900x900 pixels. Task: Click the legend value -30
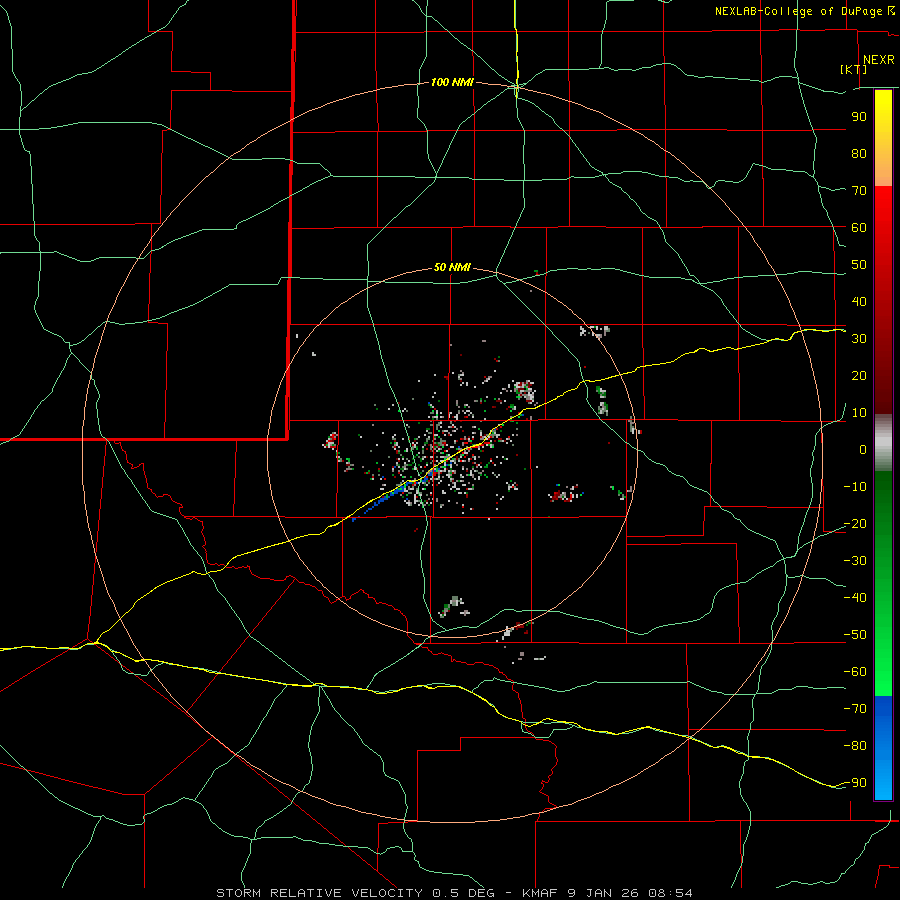pos(855,561)
